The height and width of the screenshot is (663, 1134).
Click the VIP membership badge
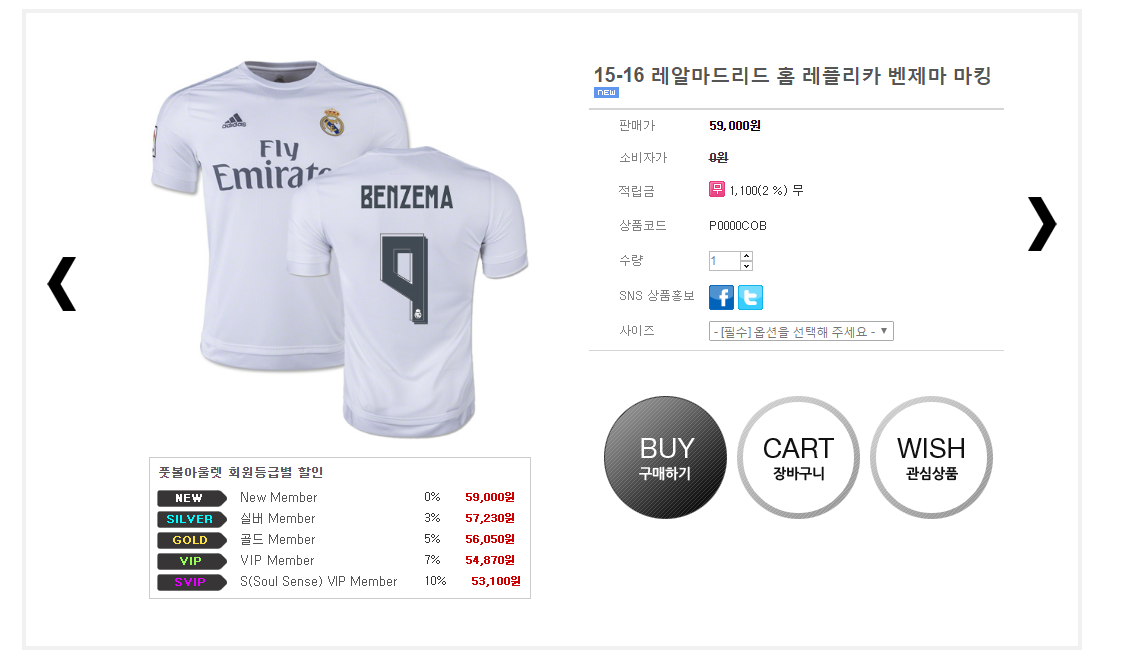click(x=190, y=561)
